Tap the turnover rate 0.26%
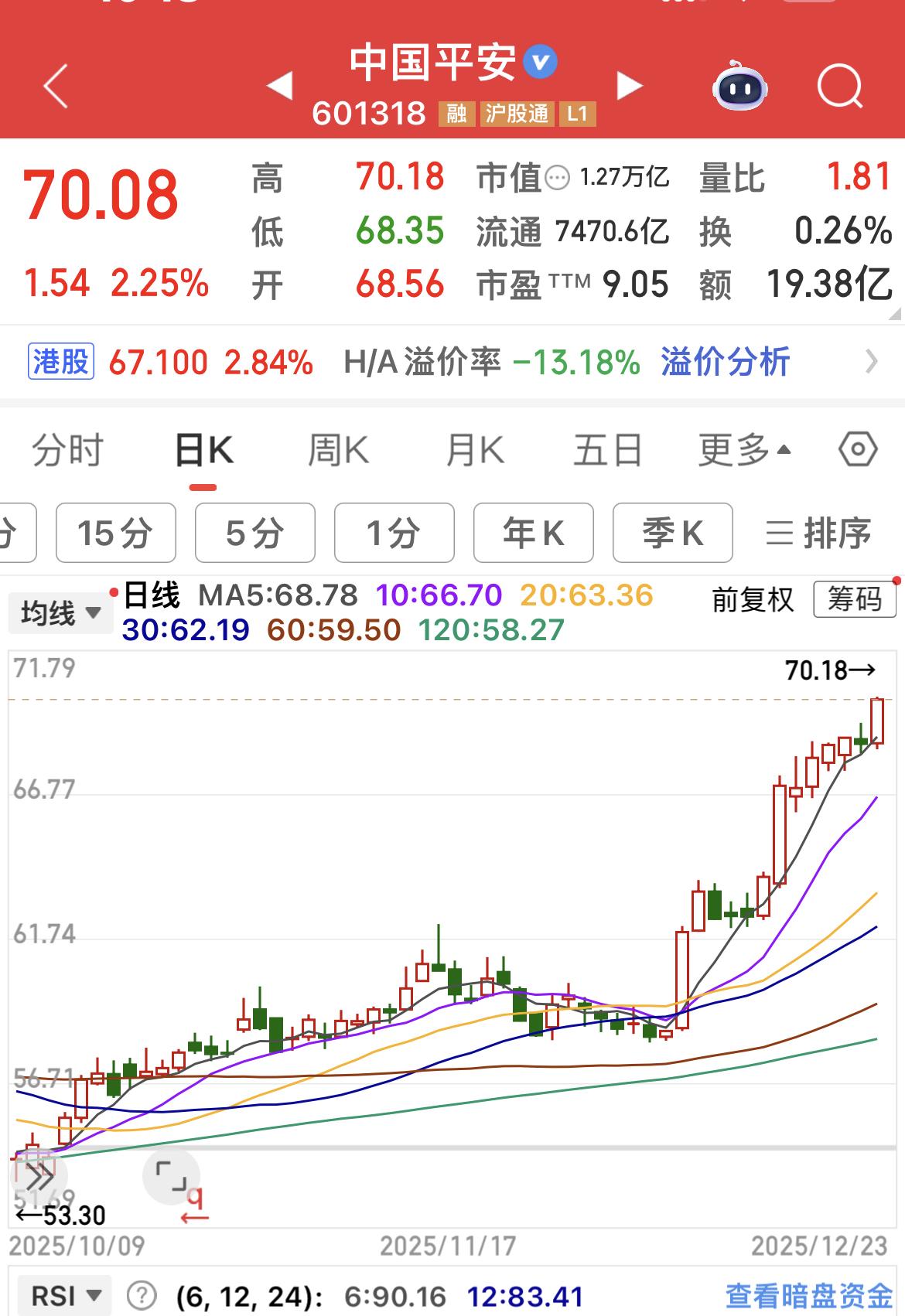The width and height of the screenshot is (905, 1316). point(843,230)
